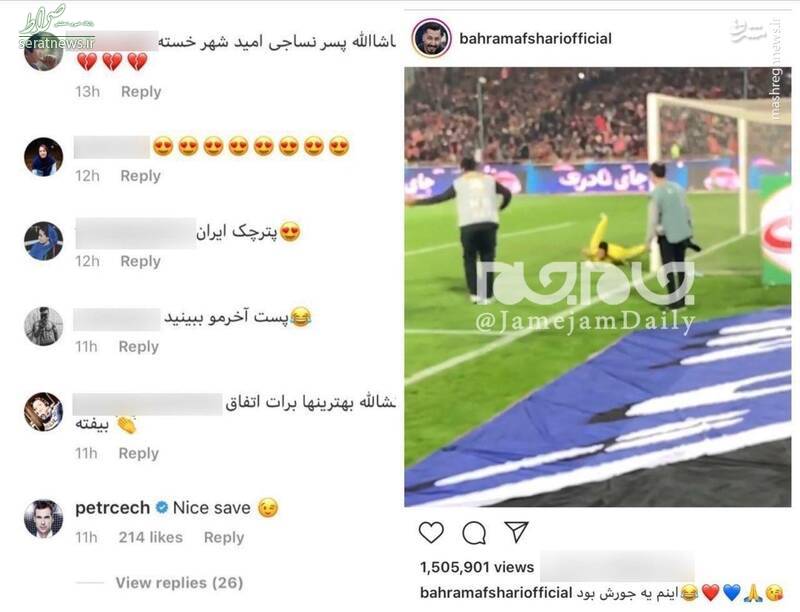Open the avatar of the heart-eyes emoji commenter
The image size is (800, 612).
(44, 157)
